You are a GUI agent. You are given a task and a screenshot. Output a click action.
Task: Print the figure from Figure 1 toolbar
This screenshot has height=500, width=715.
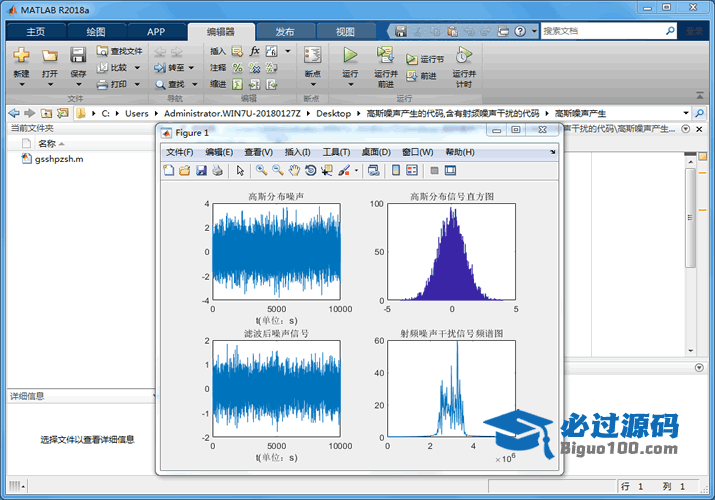pyautogui.click(x=218, y=170)
